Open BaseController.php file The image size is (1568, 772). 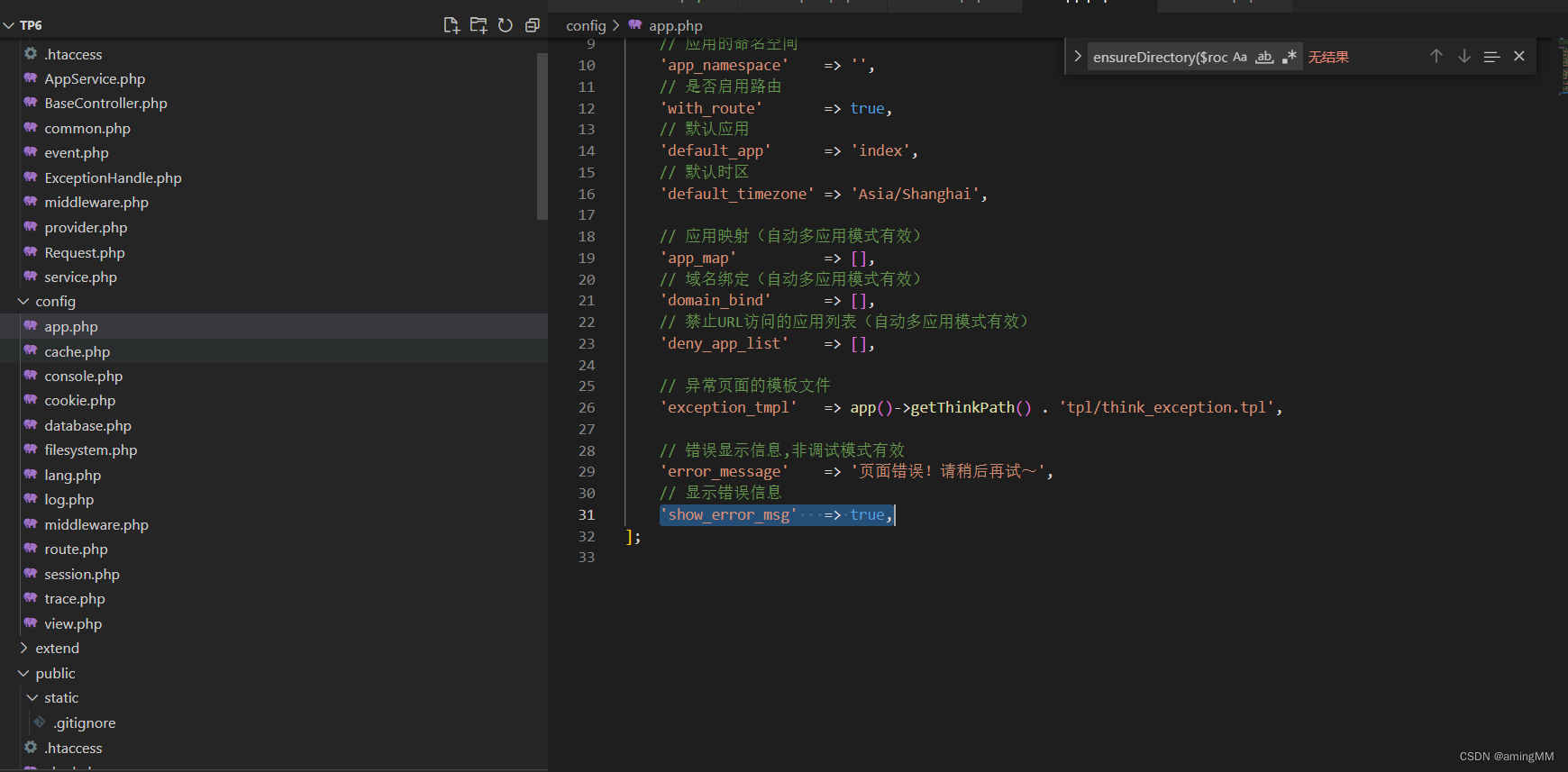click(x=105, y=103)
